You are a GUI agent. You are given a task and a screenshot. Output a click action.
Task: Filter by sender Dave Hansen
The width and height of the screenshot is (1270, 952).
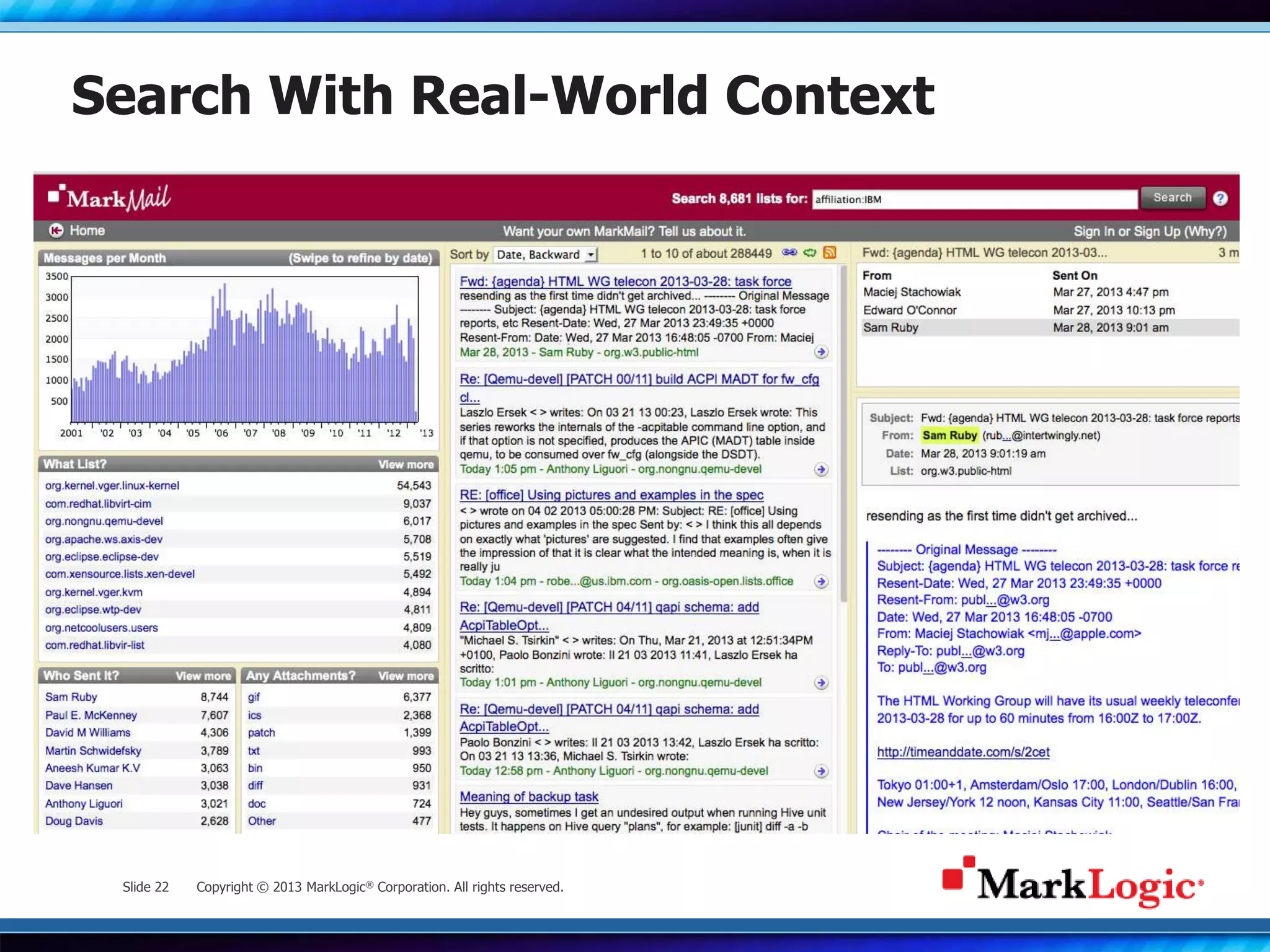click(79, 785)
